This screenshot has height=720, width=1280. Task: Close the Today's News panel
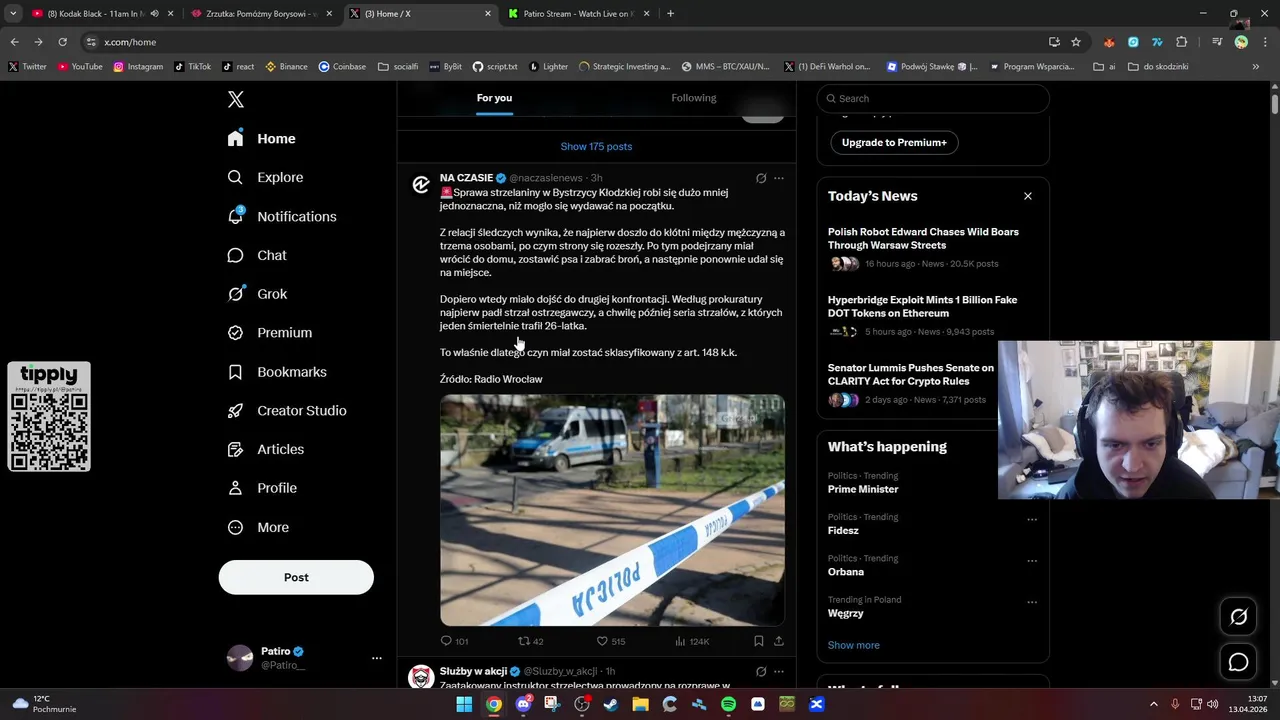pos(1027,196)
